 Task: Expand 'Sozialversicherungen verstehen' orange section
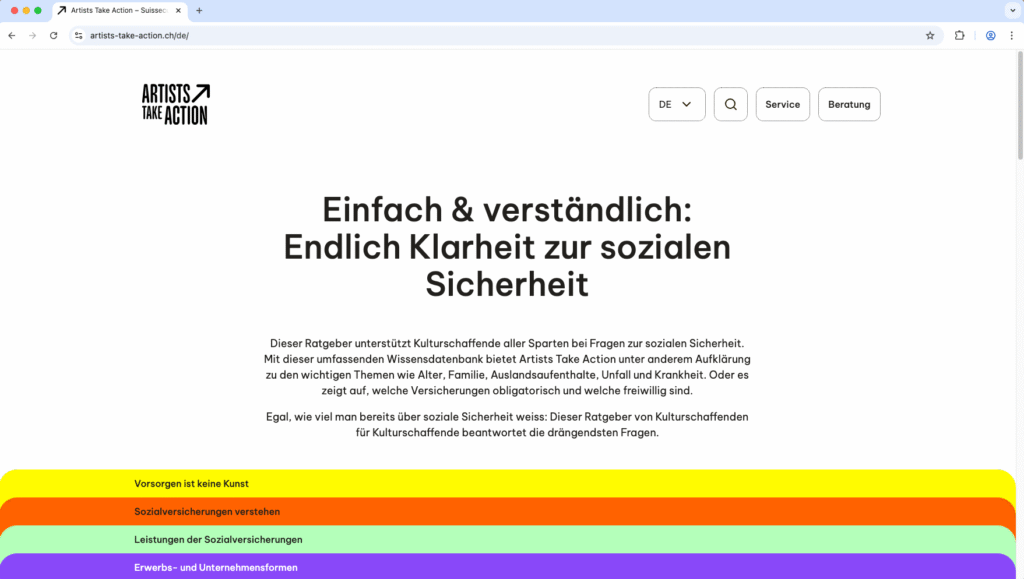tap(207, 511)
